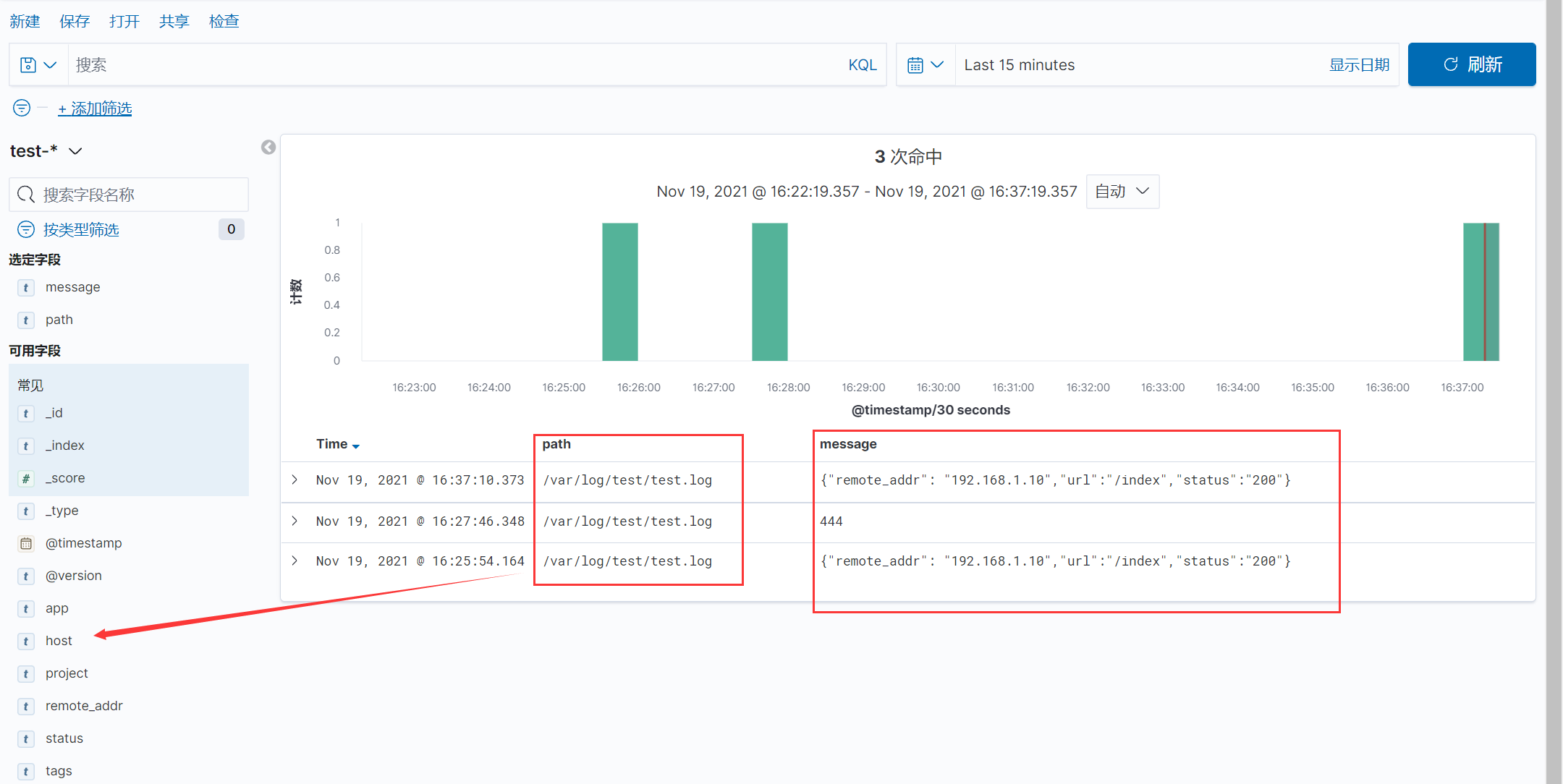This screenshot has height=784, width=1563.
Task: Select the project field in sidebar
Action: point(67,674)
